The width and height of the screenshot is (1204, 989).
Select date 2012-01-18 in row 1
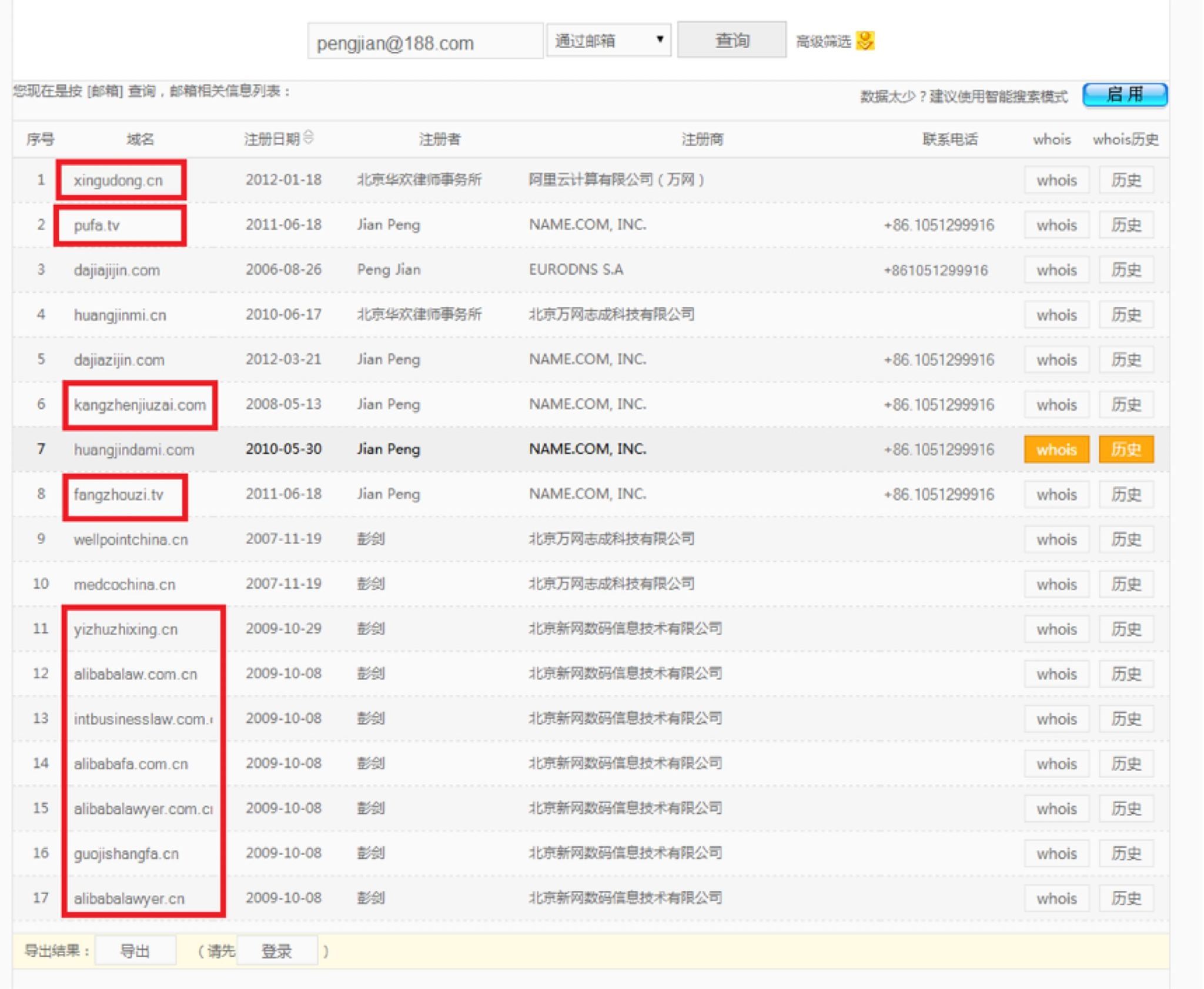click(283, 180)
